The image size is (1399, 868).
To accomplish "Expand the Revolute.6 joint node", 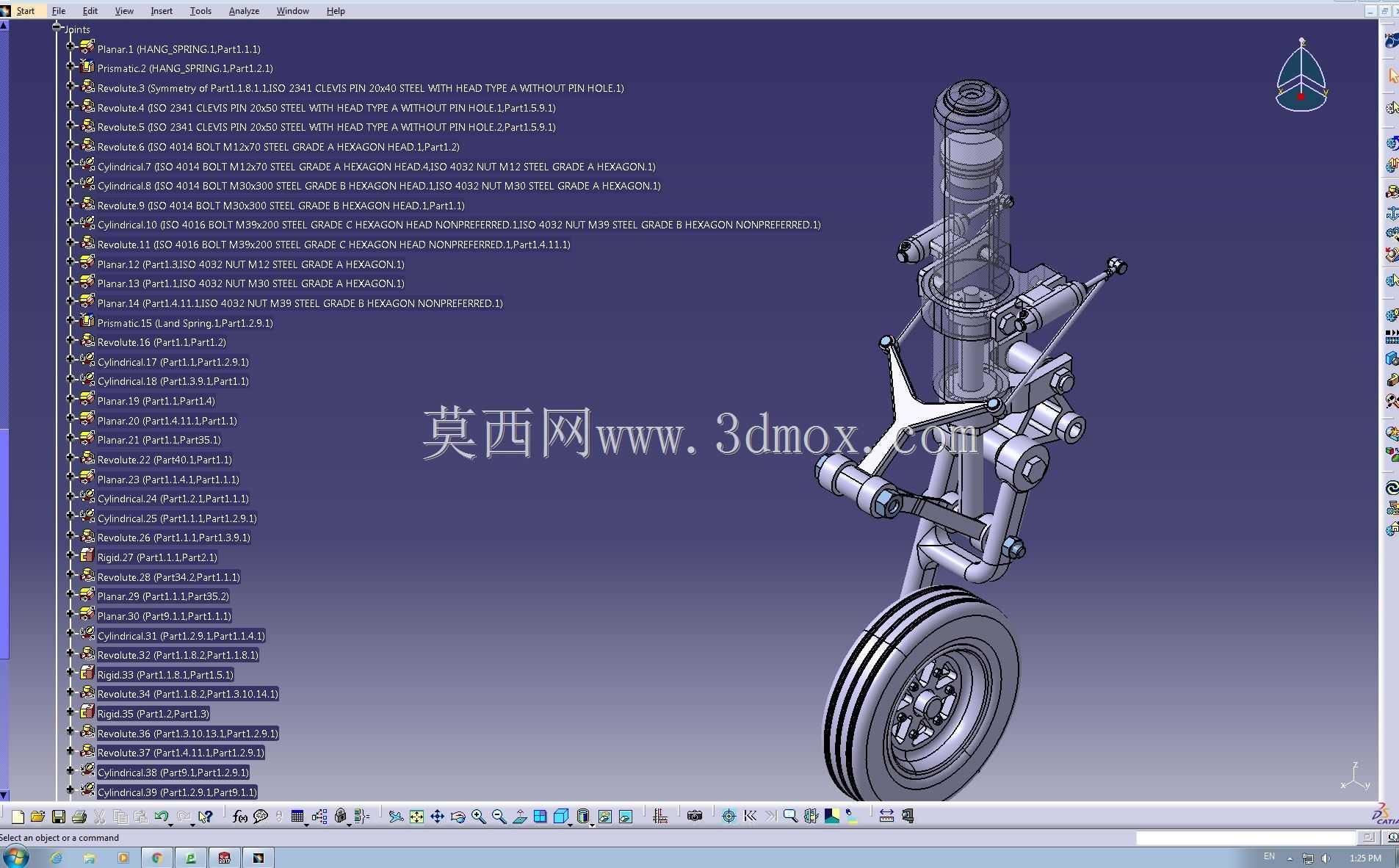I will [71, 144].
